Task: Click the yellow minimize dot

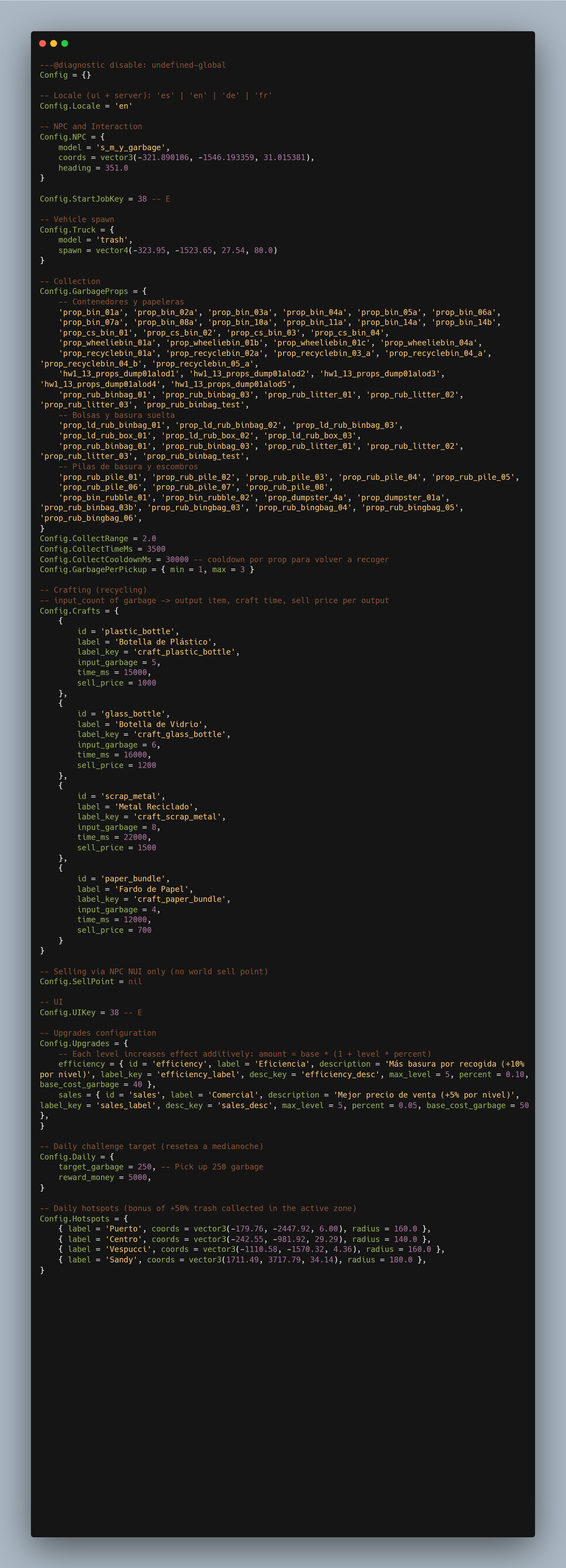Action: coord(54,43)
